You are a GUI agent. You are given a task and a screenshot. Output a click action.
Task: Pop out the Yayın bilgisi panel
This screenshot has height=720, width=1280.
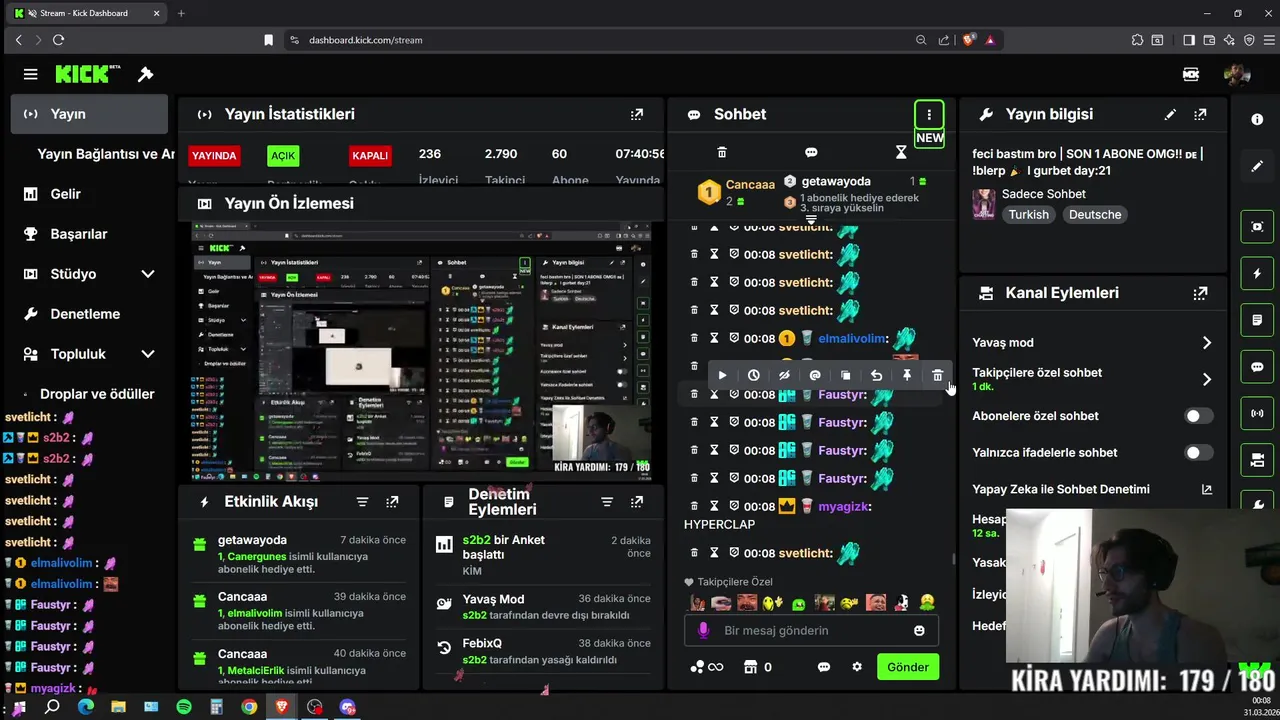tap(1200, 114)
